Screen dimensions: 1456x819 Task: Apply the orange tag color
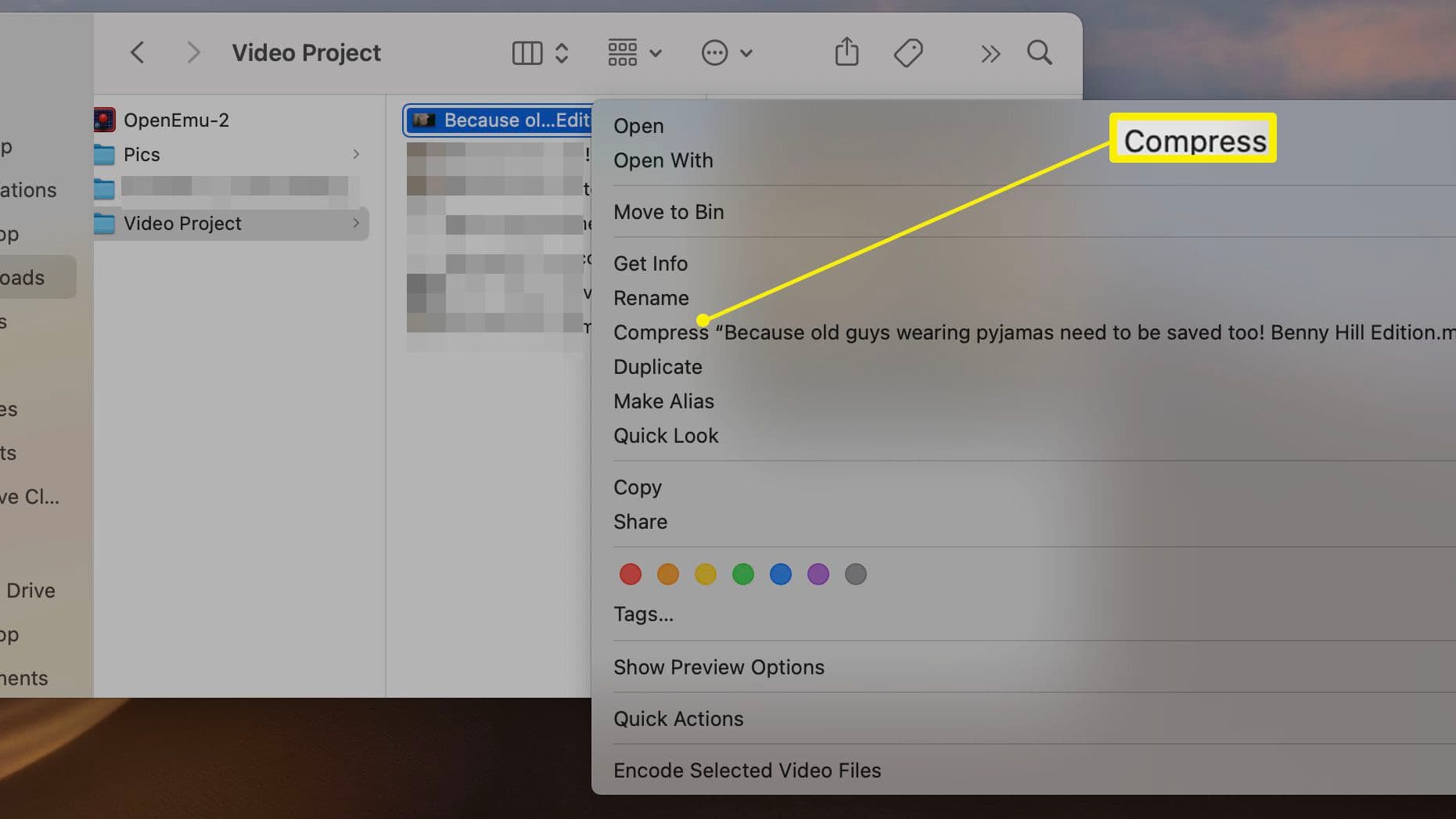pyautogui.click(x=668, y=574)
